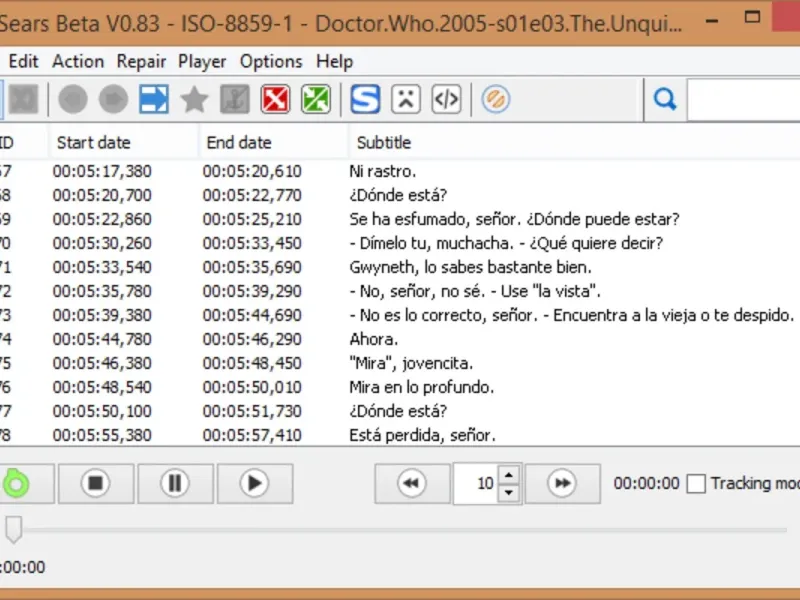Click the red X arrows icon

(x=276, y=99)
